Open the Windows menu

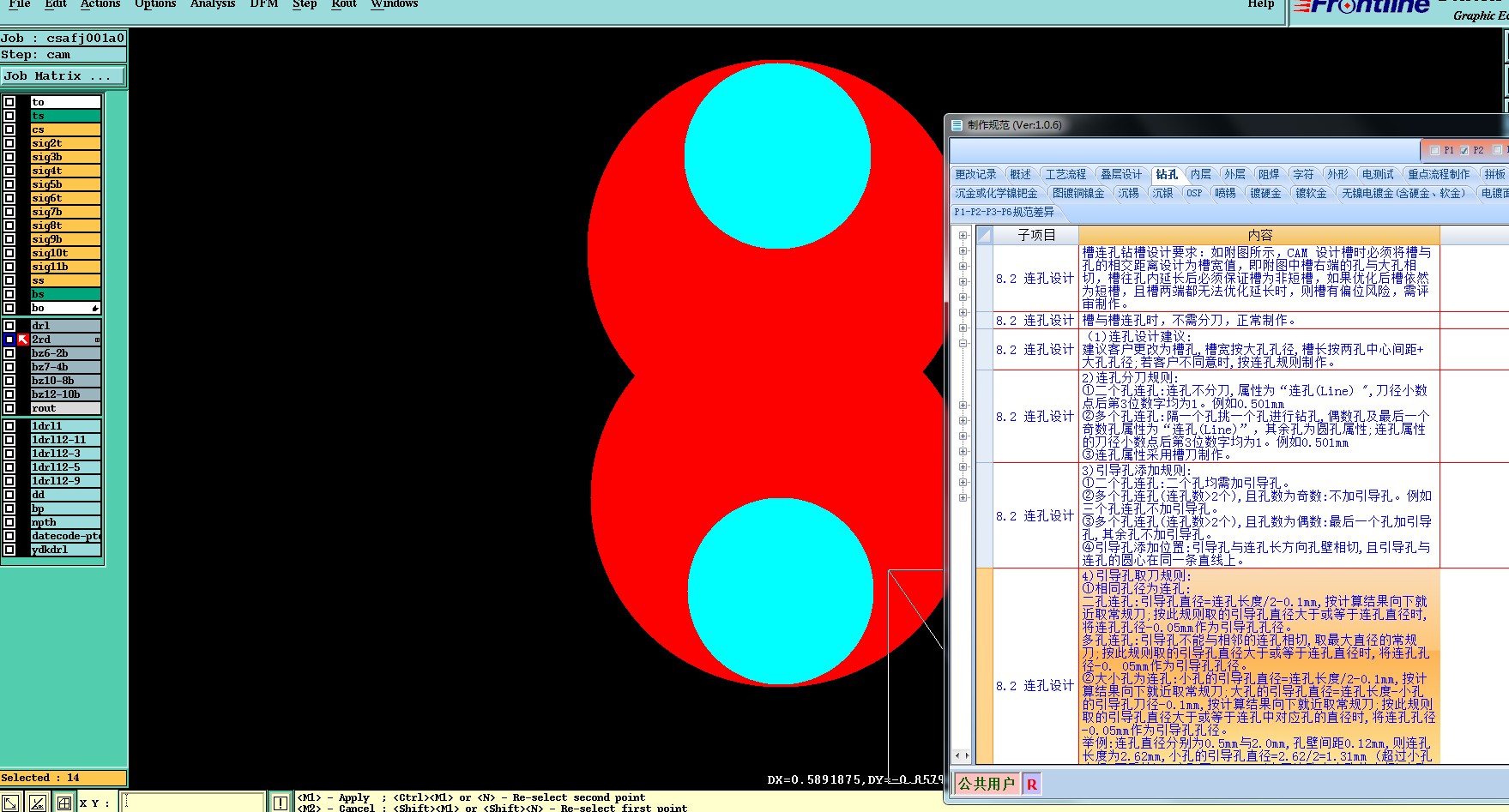click(395, 4)
